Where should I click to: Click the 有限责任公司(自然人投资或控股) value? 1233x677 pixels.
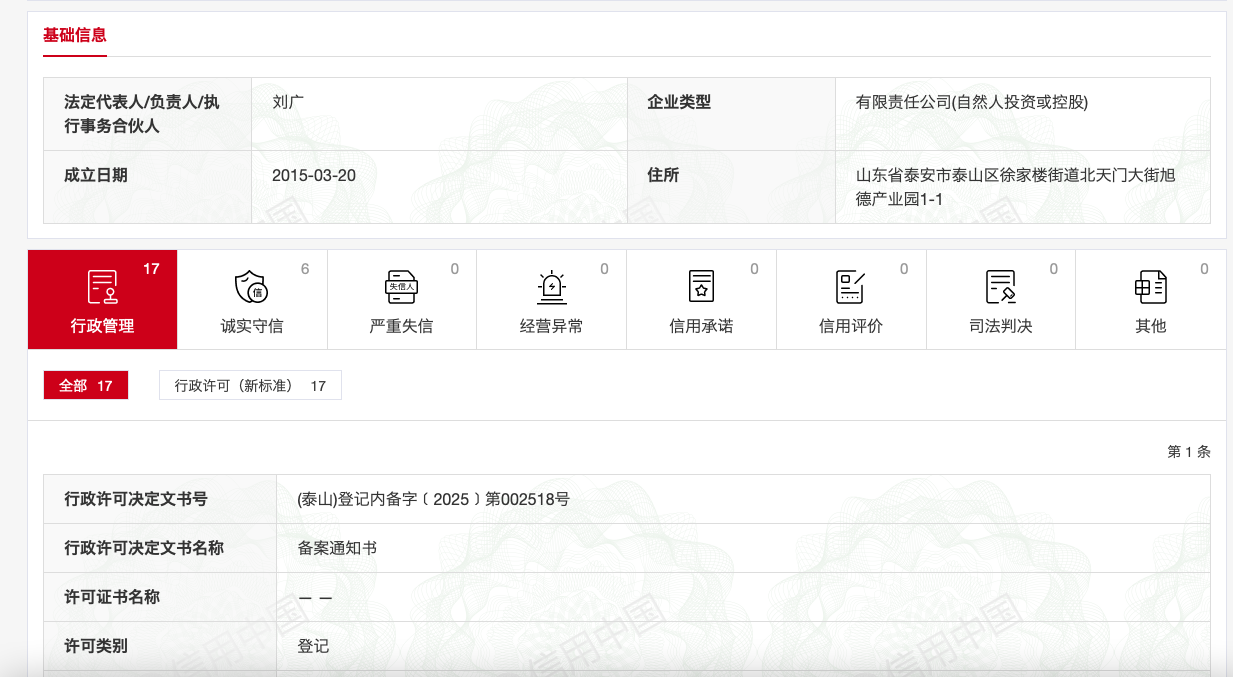pos(972,102)
